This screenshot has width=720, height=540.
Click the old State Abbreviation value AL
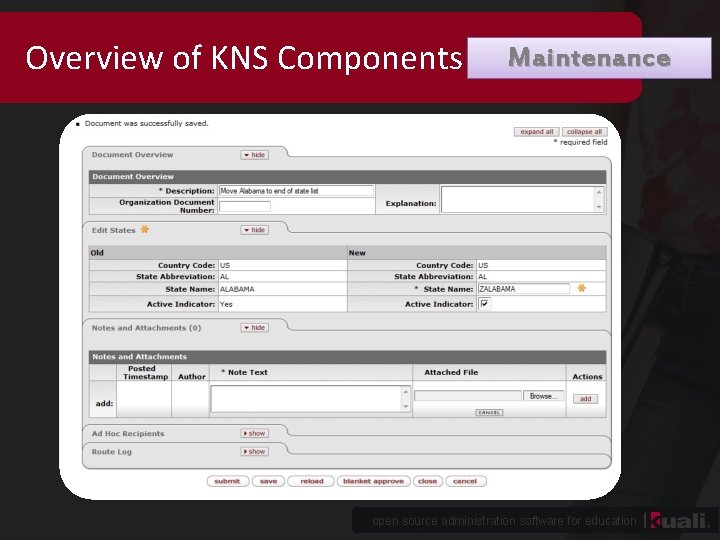[224, 276]
